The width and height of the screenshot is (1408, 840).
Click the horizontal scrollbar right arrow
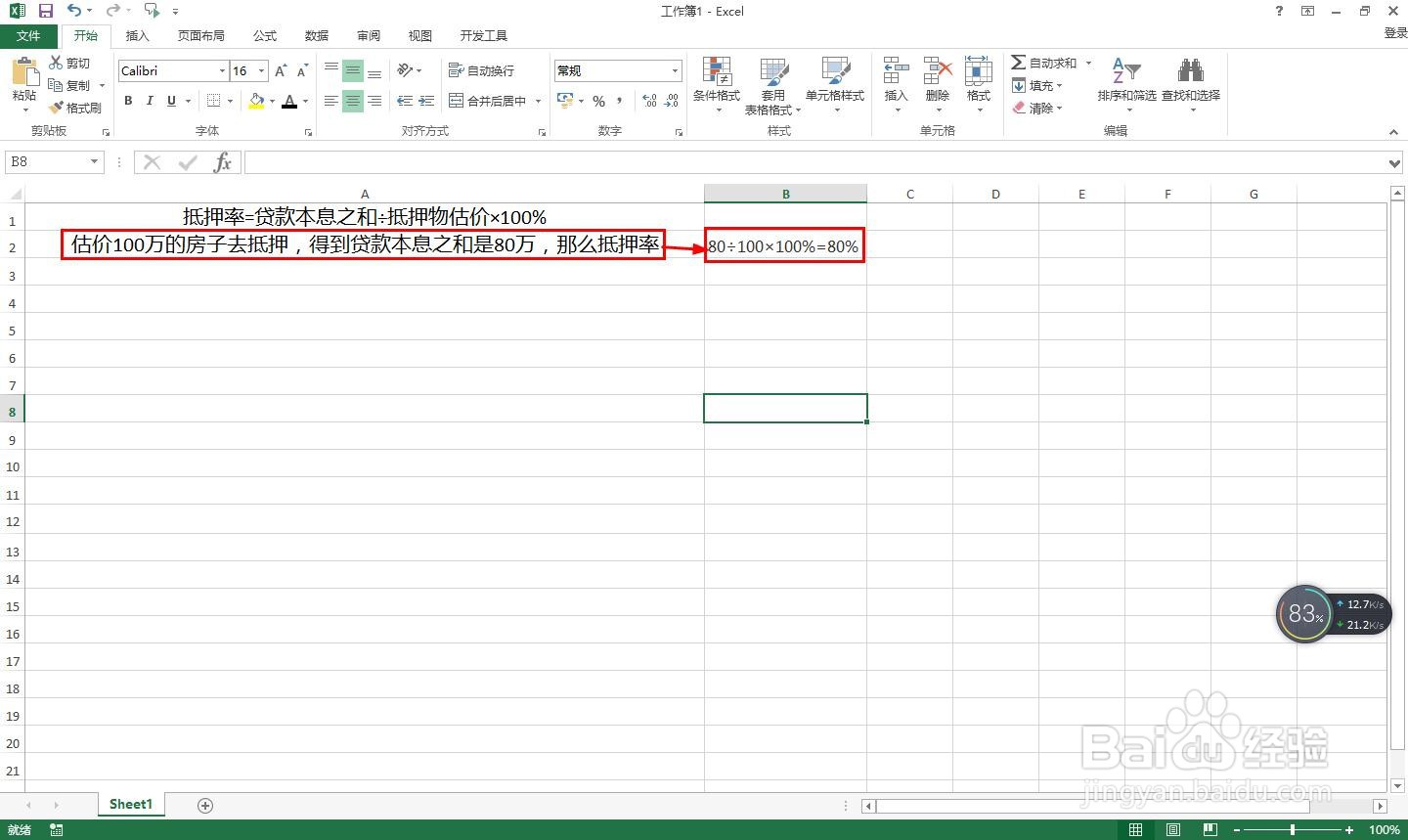pyautogui.click(x=1380, y=806)
